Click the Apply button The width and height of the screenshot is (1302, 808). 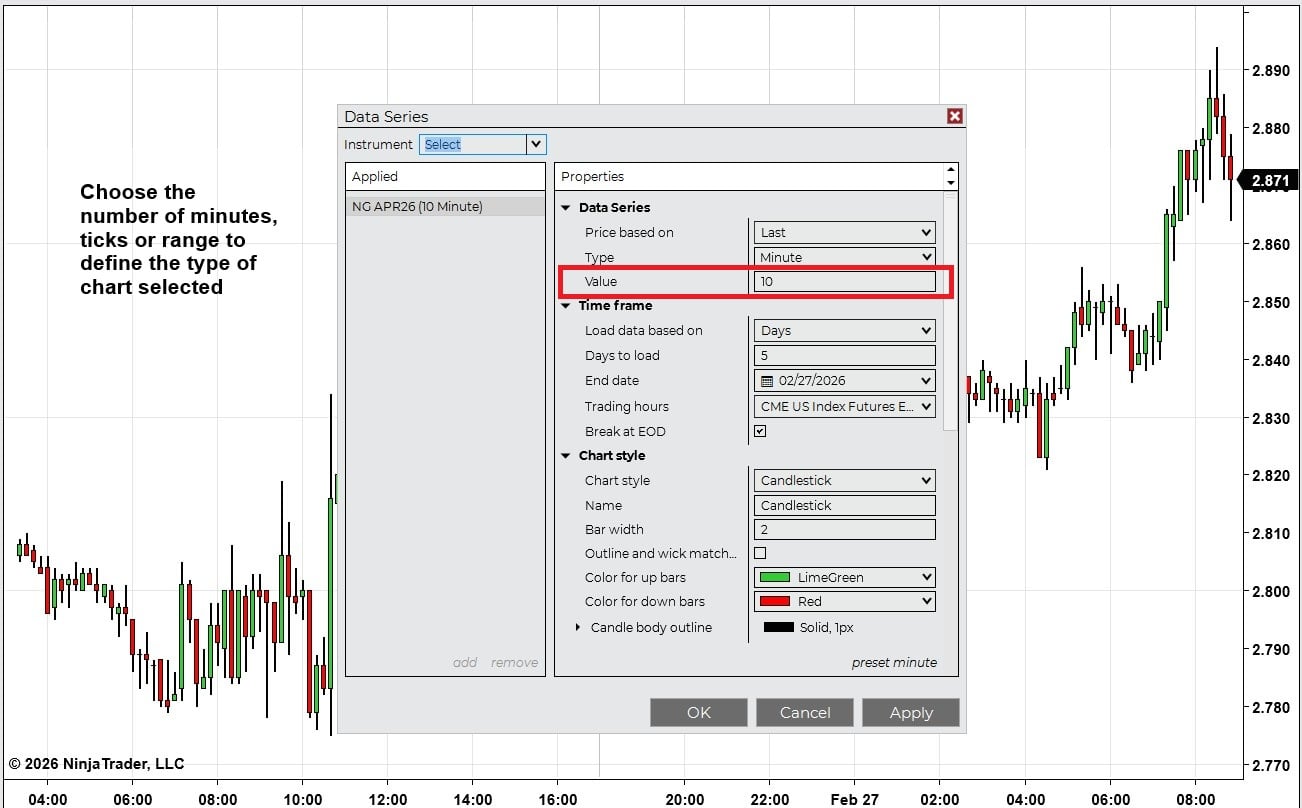pyautogui.click(x=910, y=712)
